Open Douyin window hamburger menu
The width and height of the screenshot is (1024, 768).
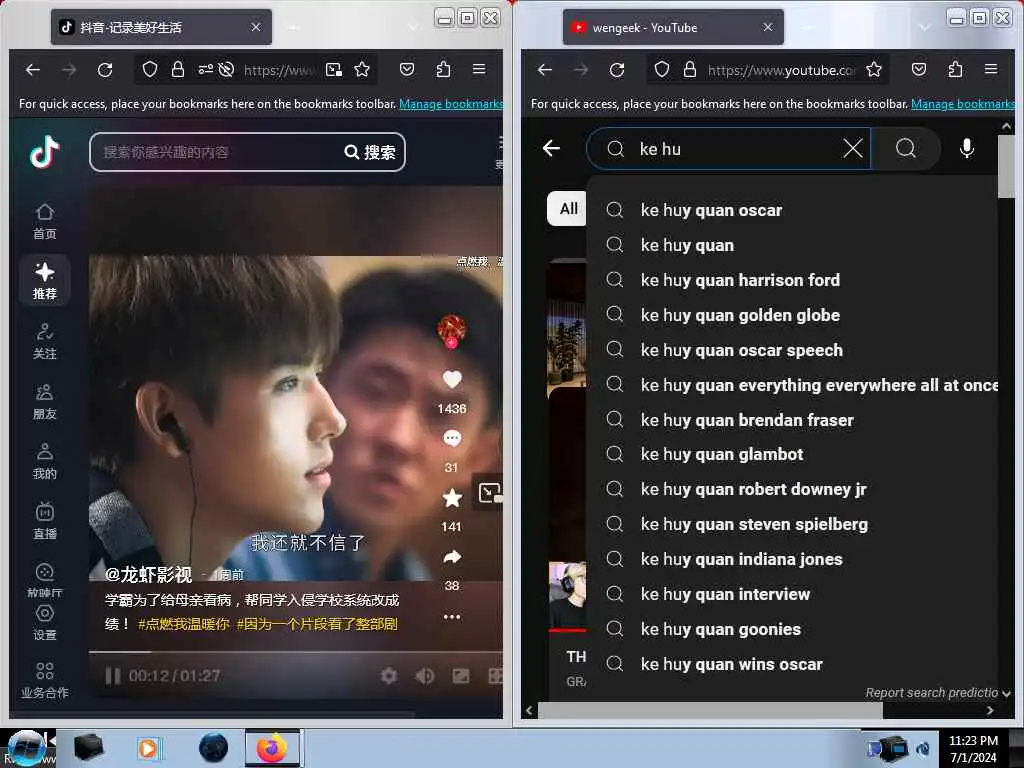pyautogui.click(x=479, y=69)
